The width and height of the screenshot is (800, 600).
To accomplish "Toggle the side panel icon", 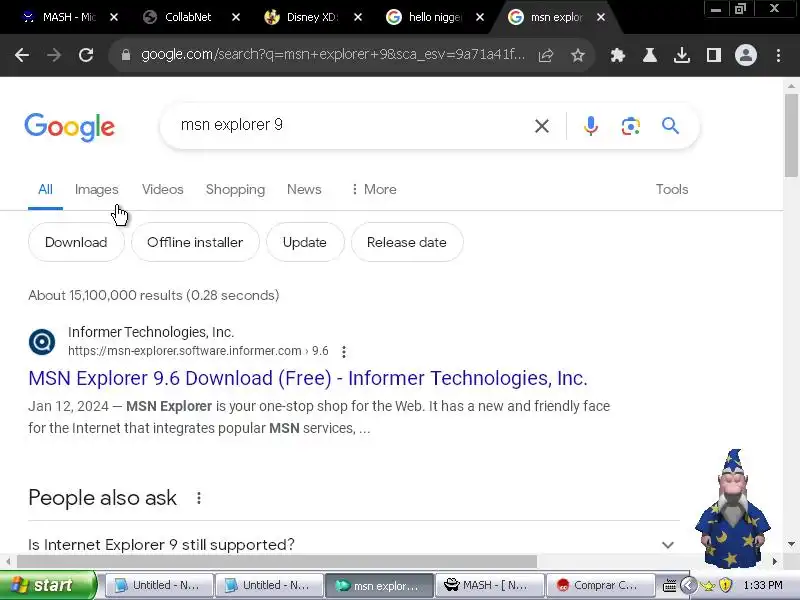I will pyautogui.click(x=714, y=55).
